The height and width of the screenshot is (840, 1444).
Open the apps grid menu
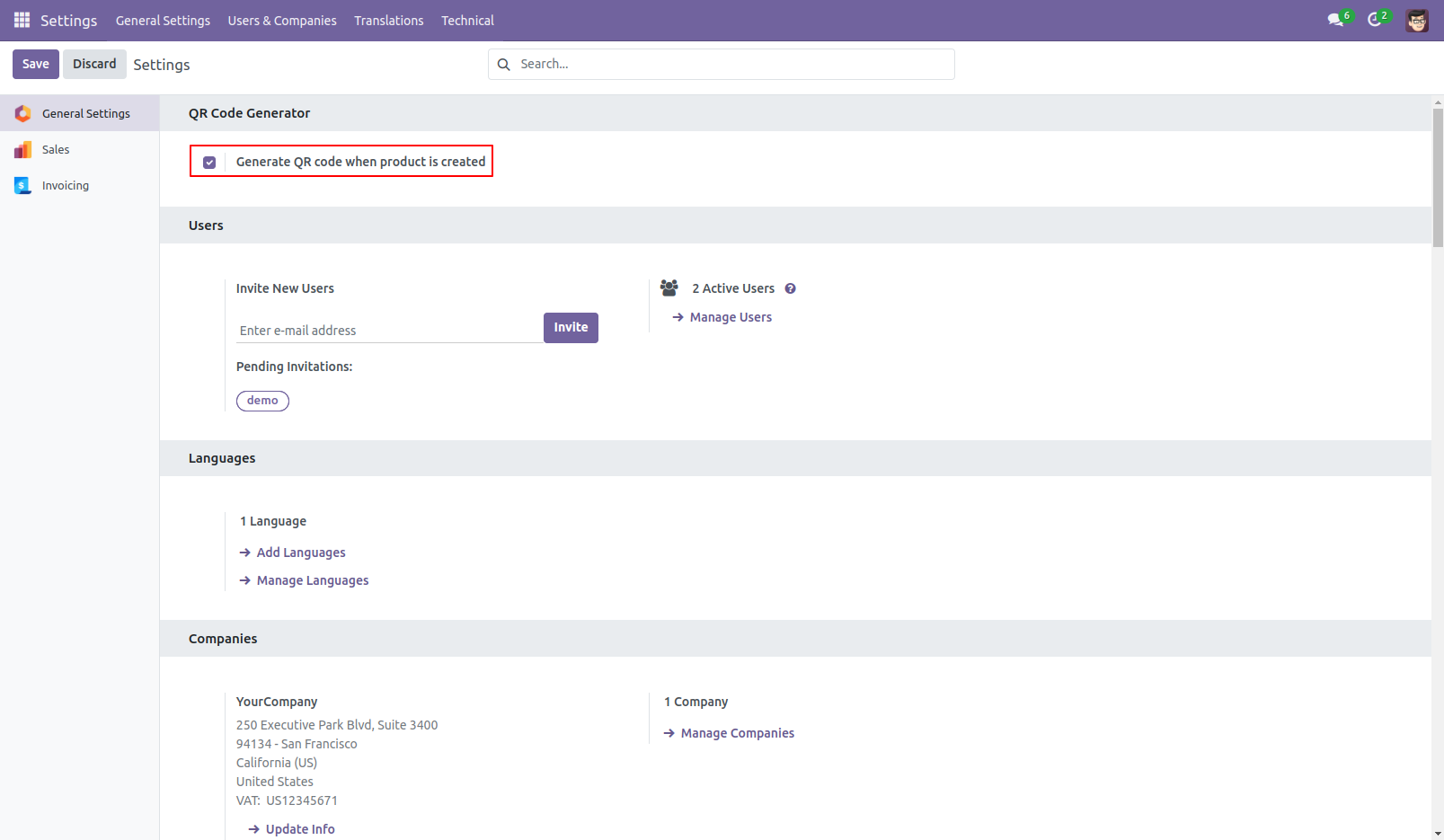coord(20,20)
